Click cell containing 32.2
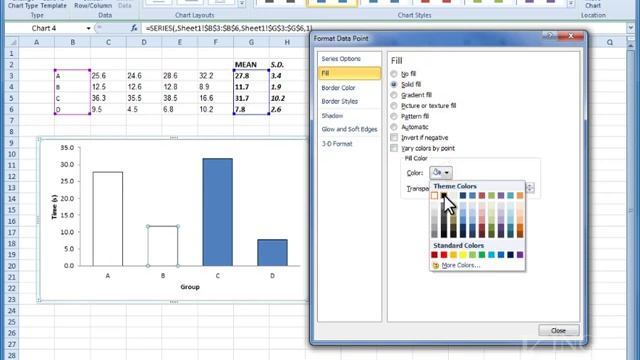Image resolution: width=640 pixels, height=360 pixels. tap(216, 76)
